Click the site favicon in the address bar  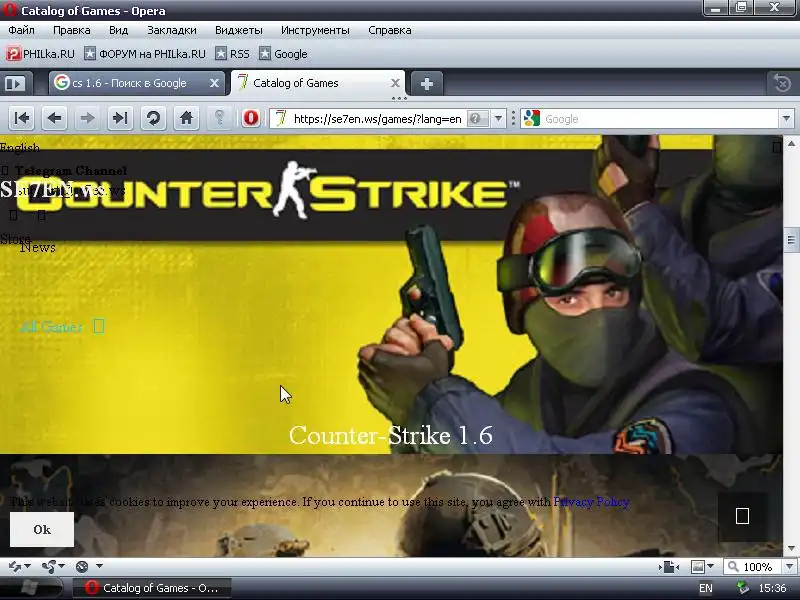coord(281,118)
